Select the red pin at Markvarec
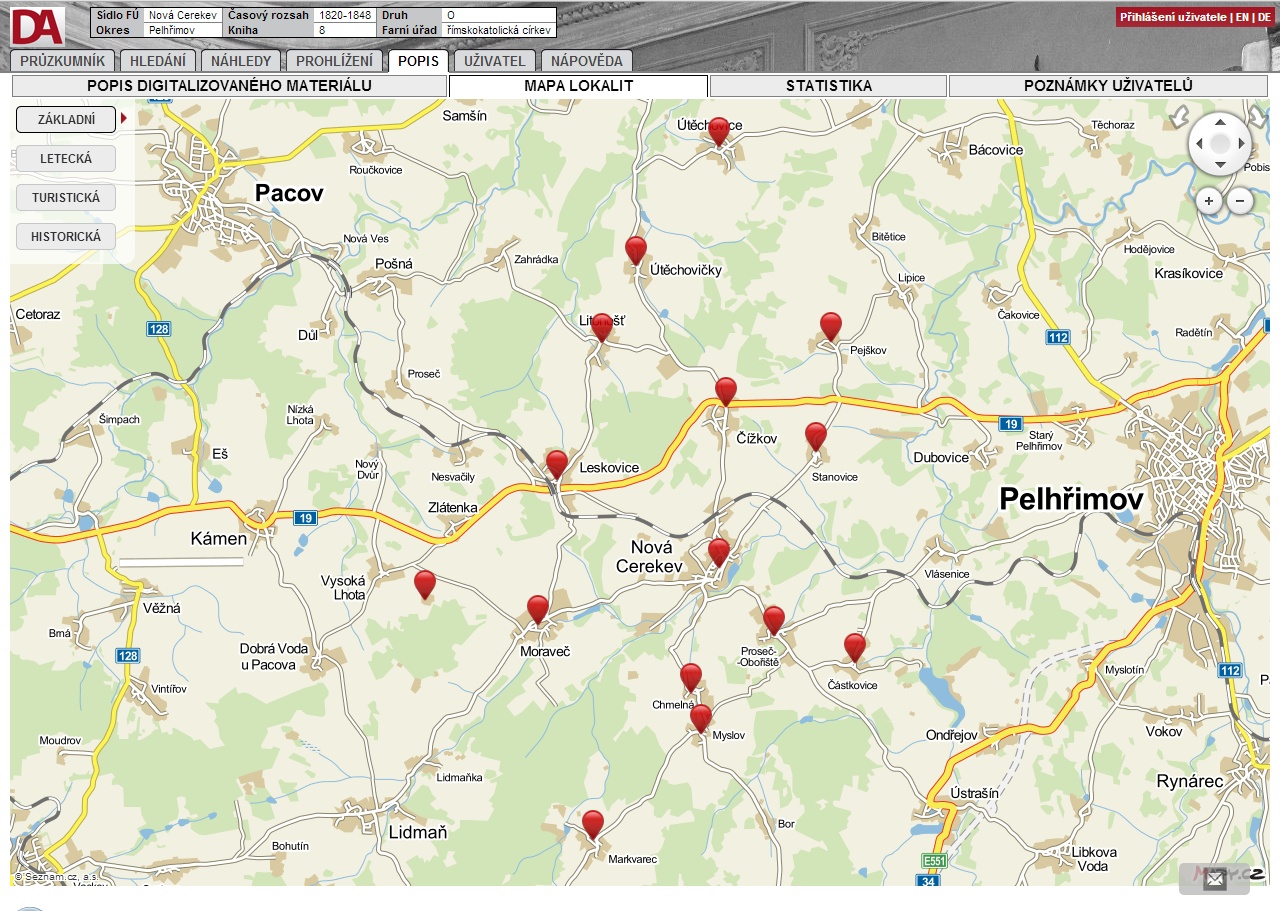The image size is (1280, 911). (593, 823)
